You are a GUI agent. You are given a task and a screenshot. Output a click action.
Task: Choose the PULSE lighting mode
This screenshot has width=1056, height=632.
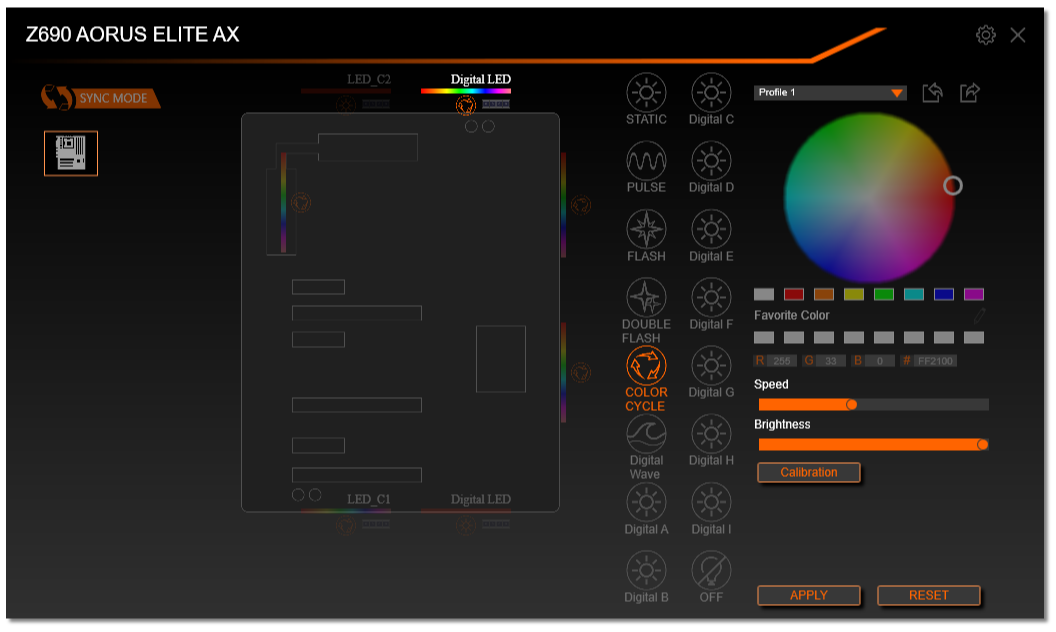pos(646,161)
